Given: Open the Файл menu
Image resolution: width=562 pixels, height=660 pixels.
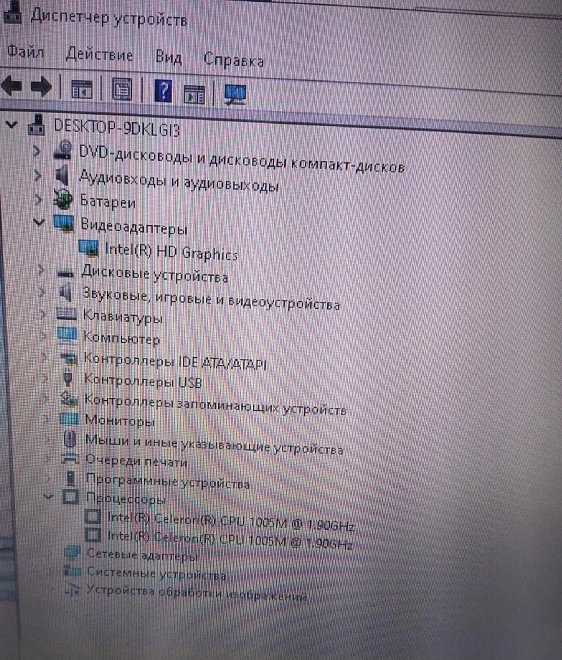Looking at the screenshot, I should pos(25,52).
